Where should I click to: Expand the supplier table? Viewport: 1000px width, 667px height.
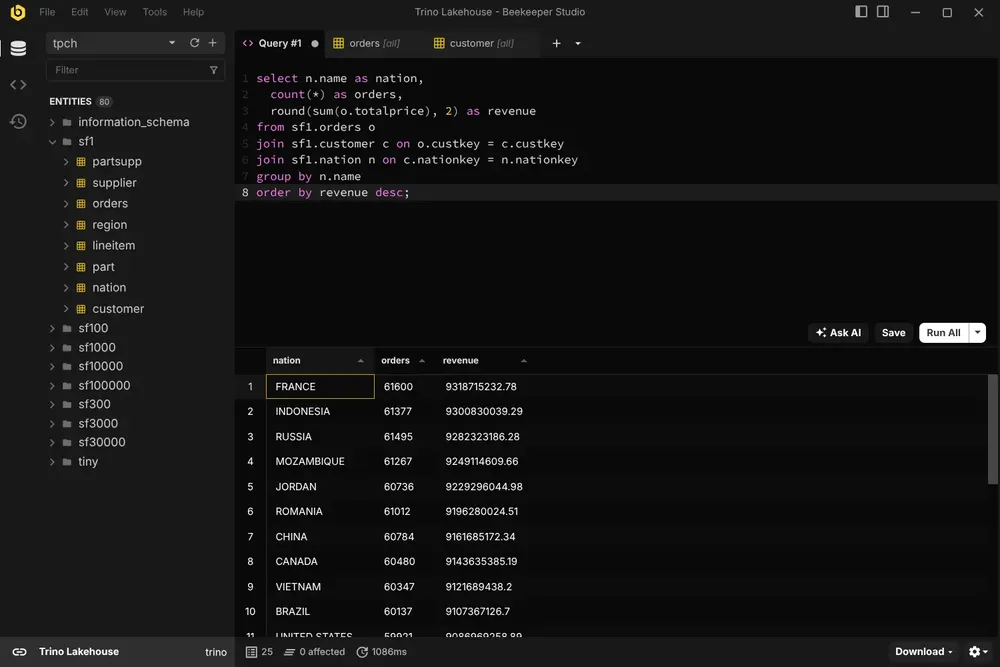[x=66, y=183]
